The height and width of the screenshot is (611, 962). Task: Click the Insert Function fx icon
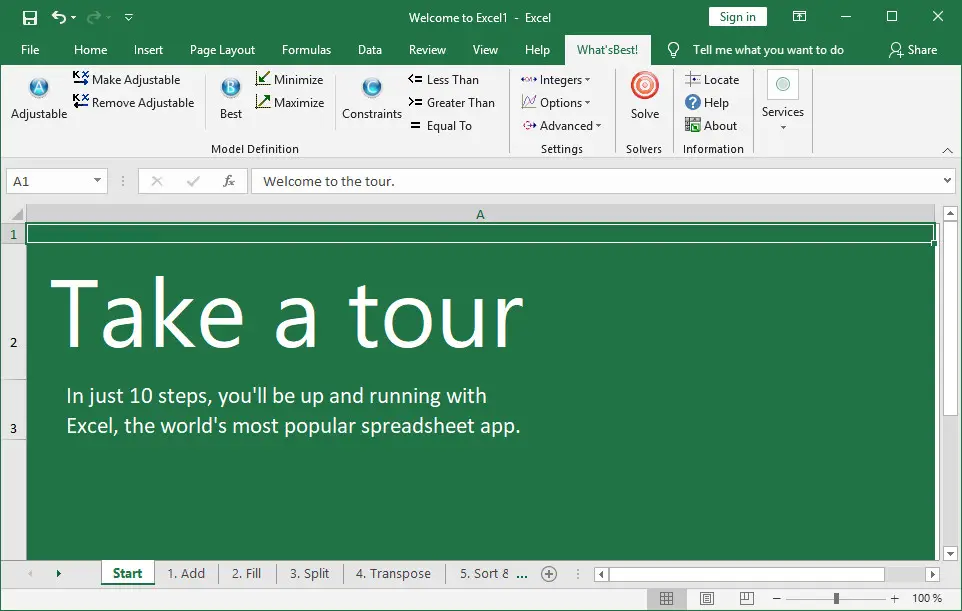point(229,181)
